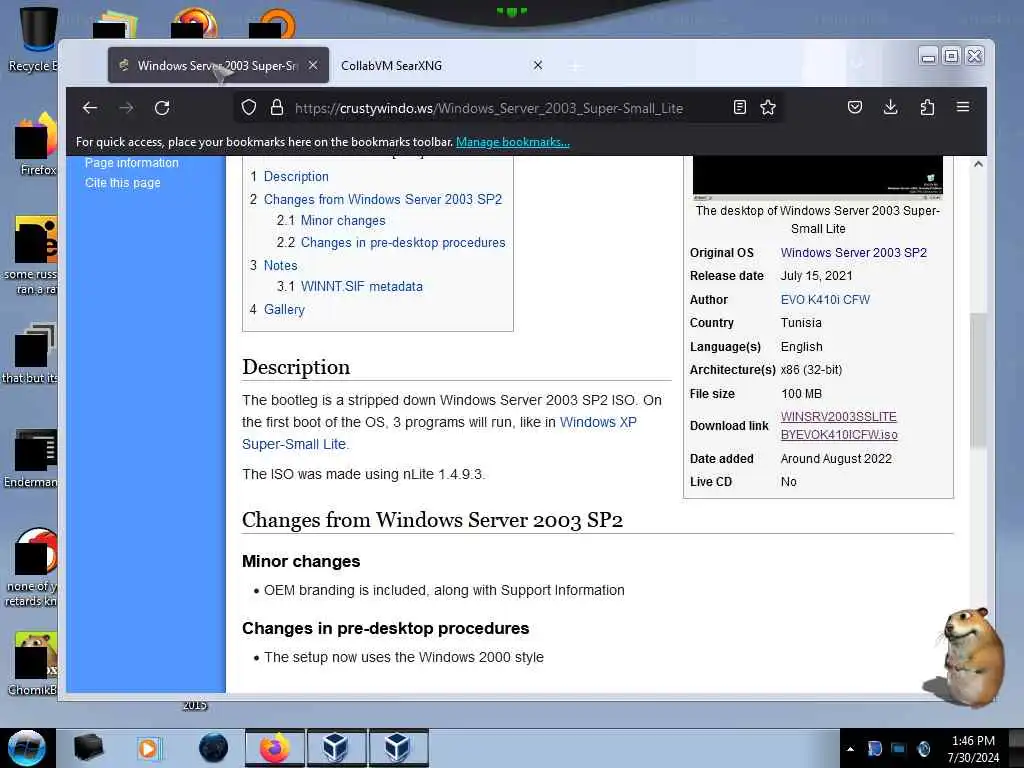Screen dimensions: 1024x768
Task: Close the CollabVM SearXNG tab
Action: point(537,65)
